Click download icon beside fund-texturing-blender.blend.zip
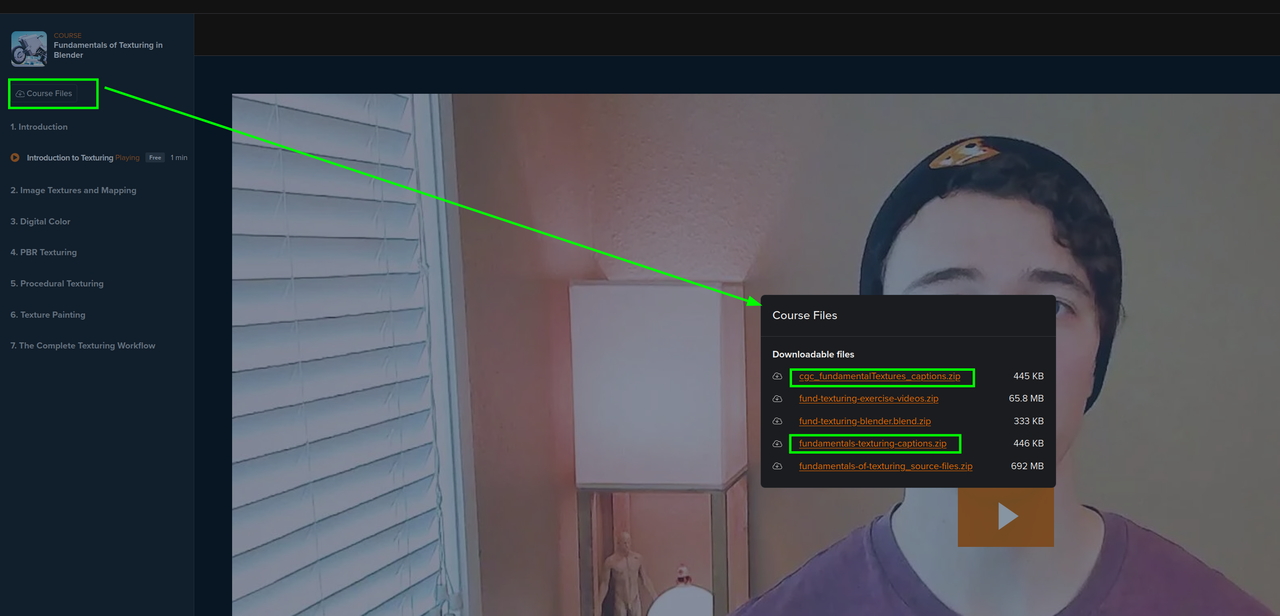Screen dimensions: 1280x616 click(777, 421)
